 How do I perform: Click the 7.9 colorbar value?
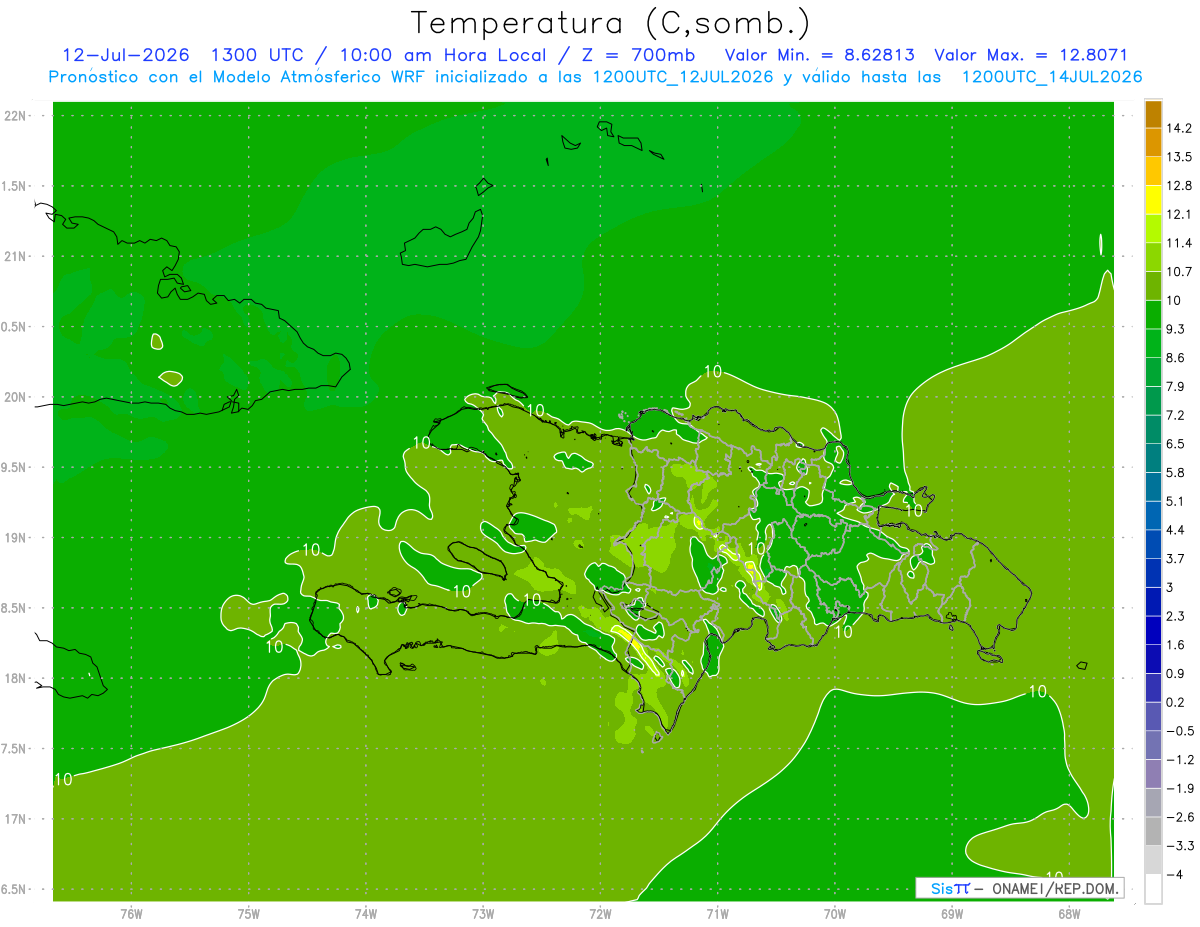(1176, 386)
